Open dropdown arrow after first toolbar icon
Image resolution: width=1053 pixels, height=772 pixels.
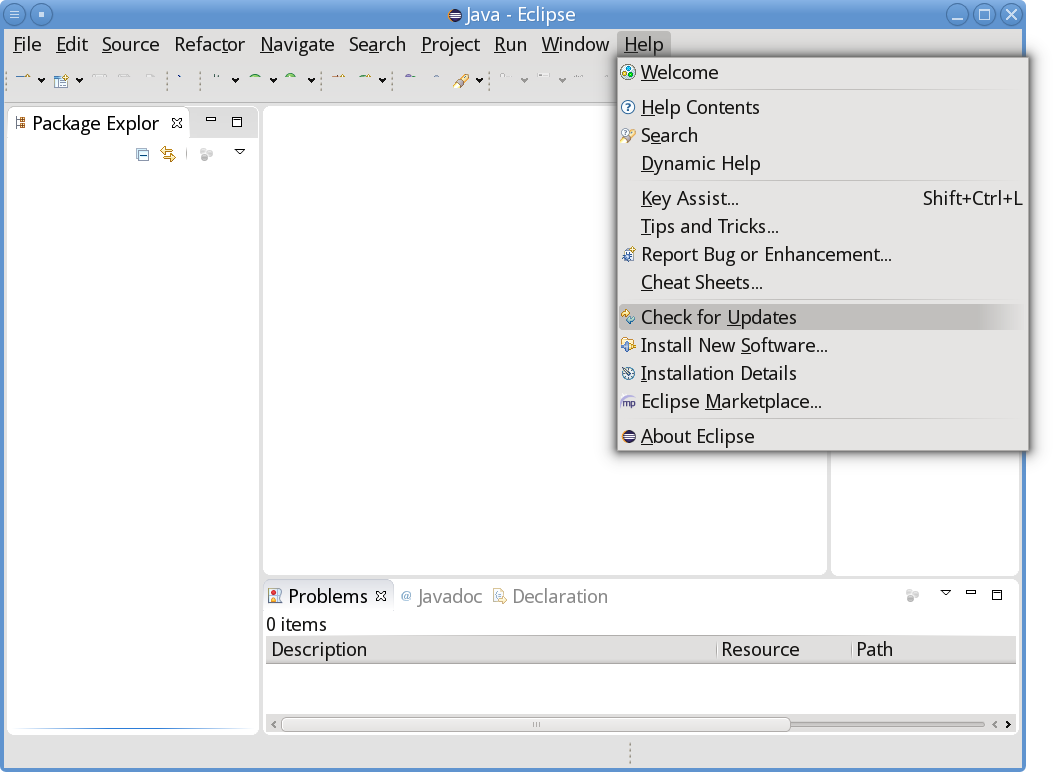(41, 81)
